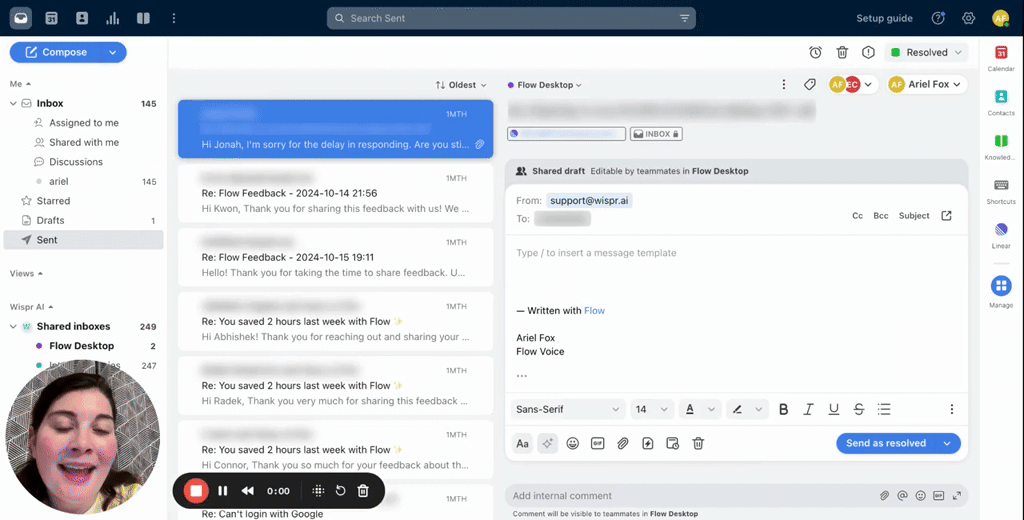Screen dimensions: 1024x520
Task: Open the Flow Desktop shared inbox
Action: pos(84,346)
